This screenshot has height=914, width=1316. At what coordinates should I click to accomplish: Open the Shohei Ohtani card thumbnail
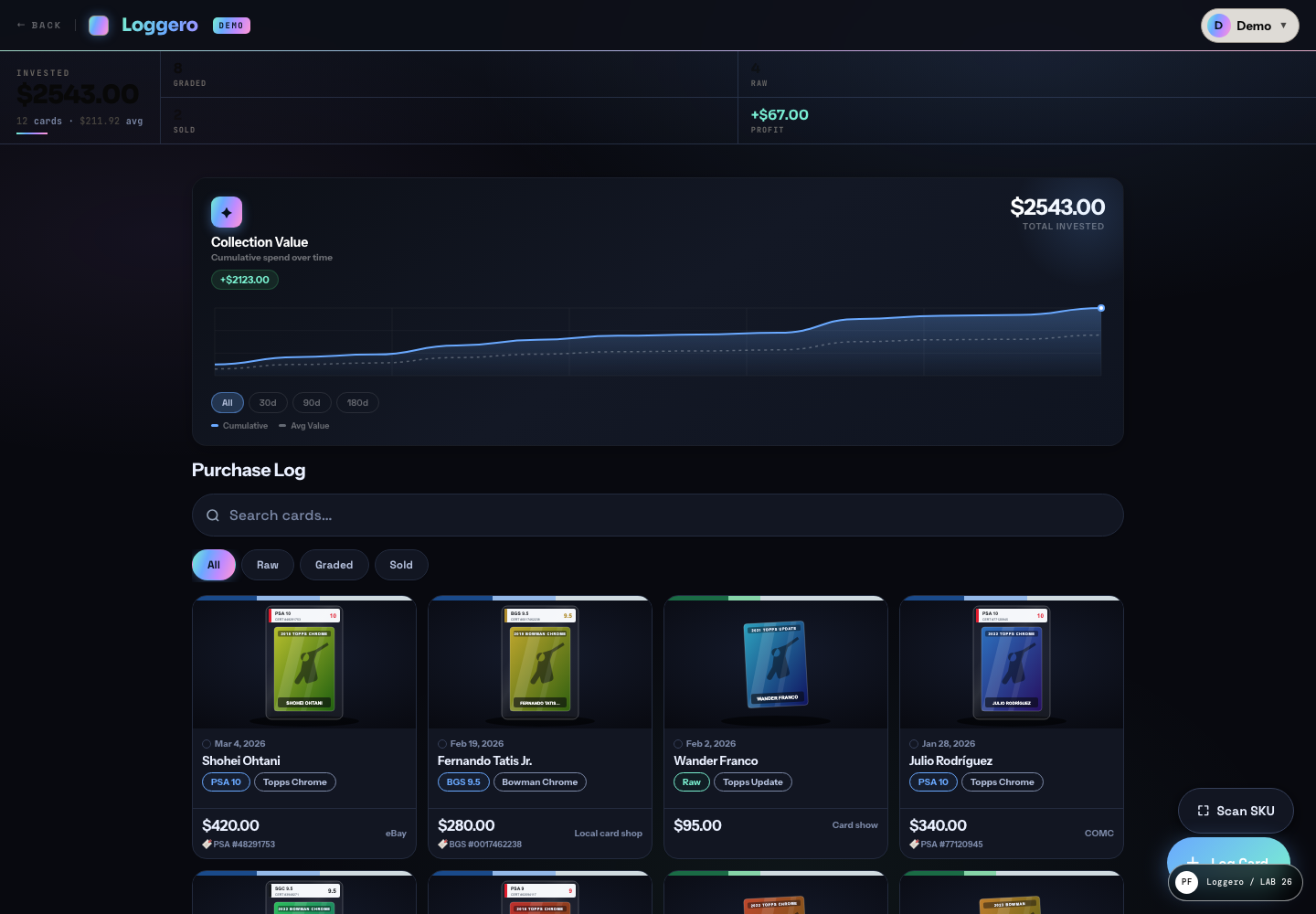coord(304,663)
